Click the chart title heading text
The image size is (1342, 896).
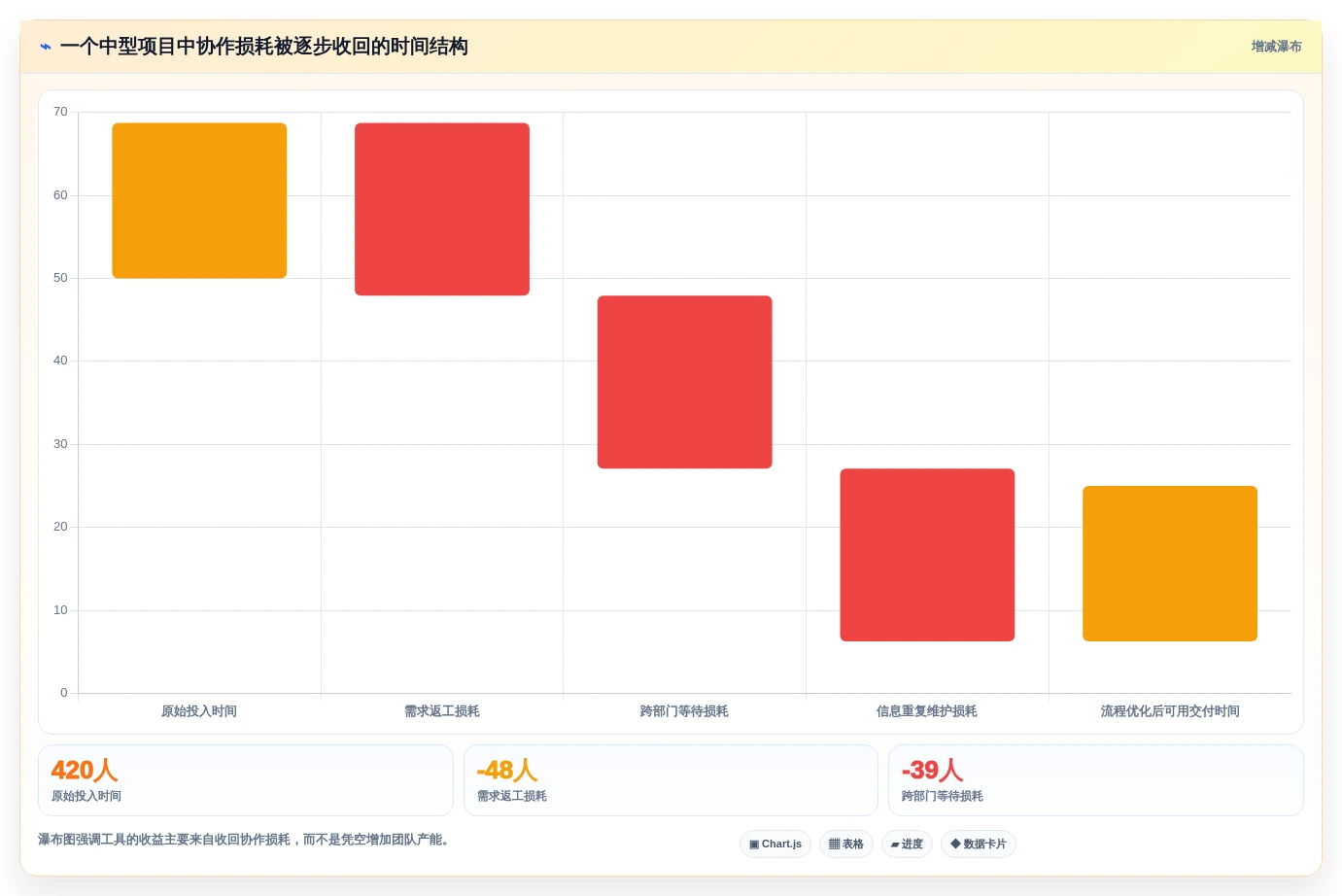tap(264, 47)
